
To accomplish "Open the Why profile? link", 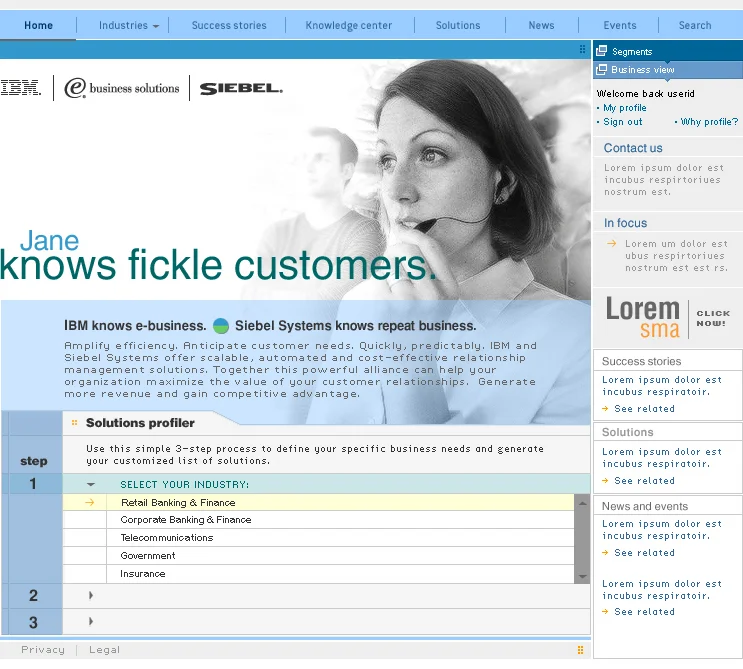I will point(709,122).
